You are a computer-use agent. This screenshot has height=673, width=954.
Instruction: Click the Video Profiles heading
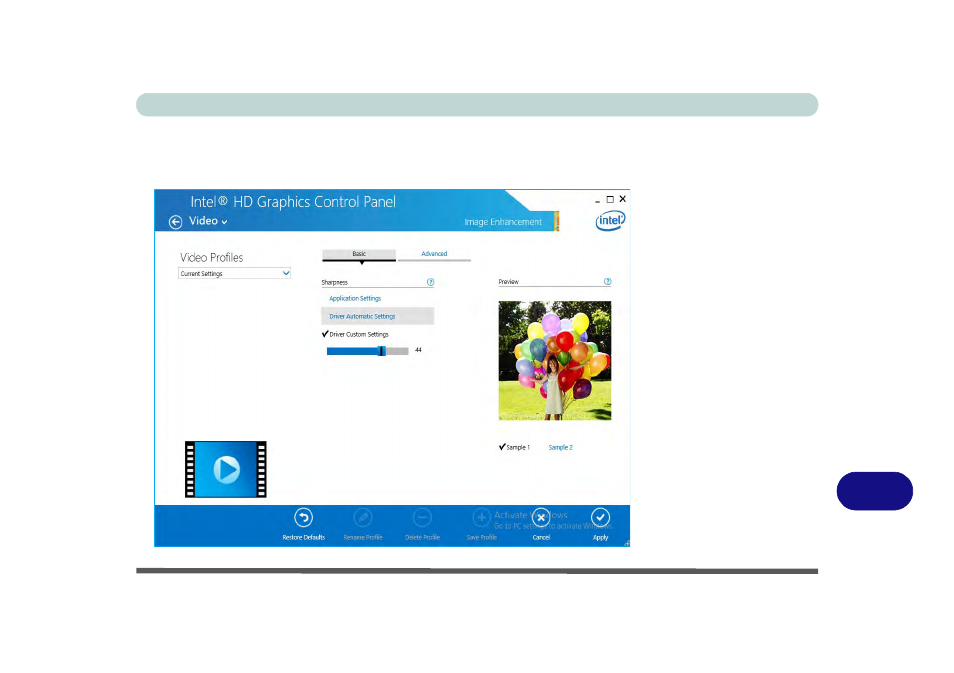[x=211, y=257]
